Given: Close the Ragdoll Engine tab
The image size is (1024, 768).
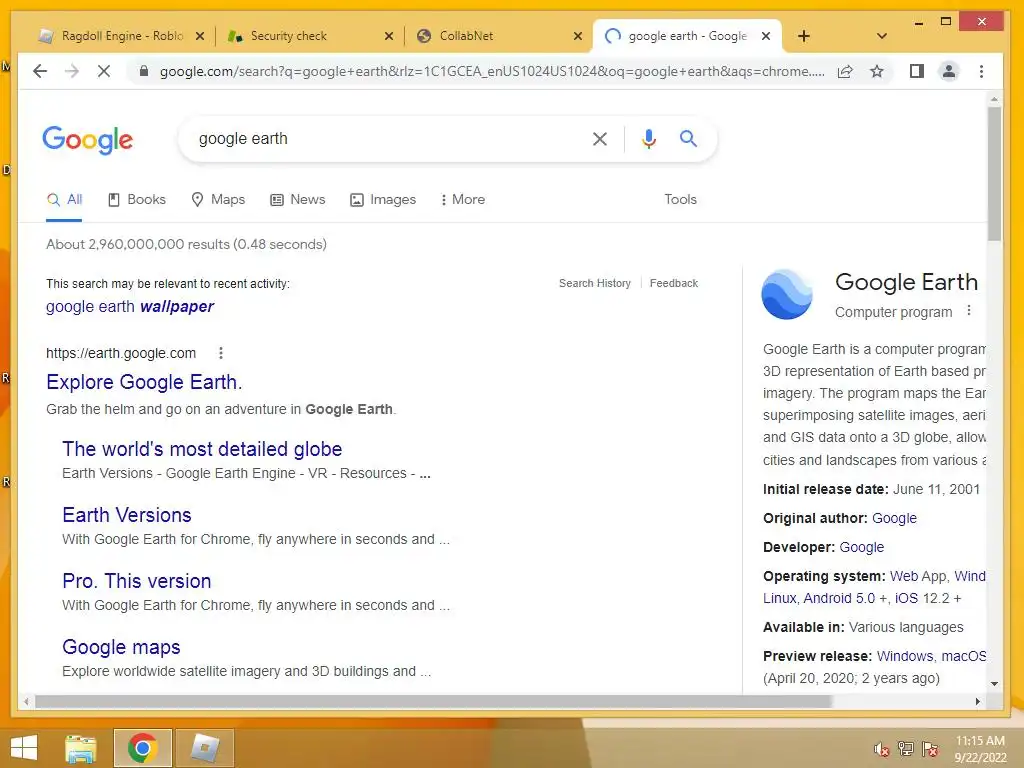Looking at the screenshot, I should coord(200,36).
